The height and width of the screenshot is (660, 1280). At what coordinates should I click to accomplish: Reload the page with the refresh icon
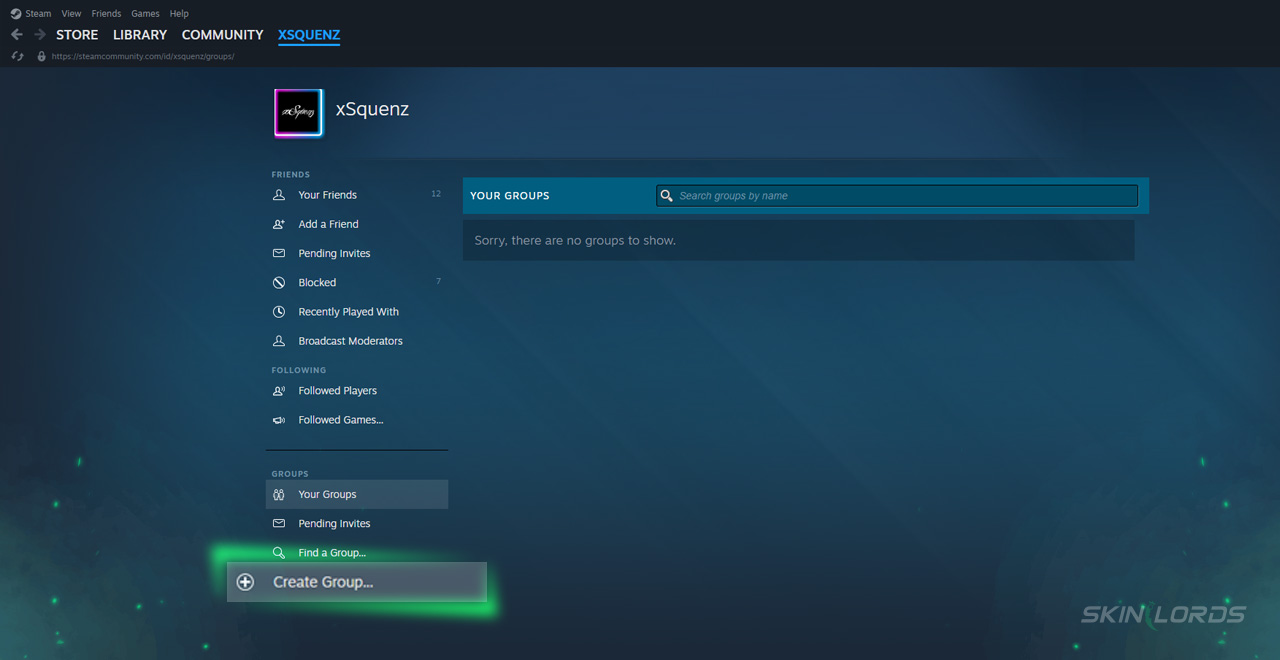click(17, 56)
